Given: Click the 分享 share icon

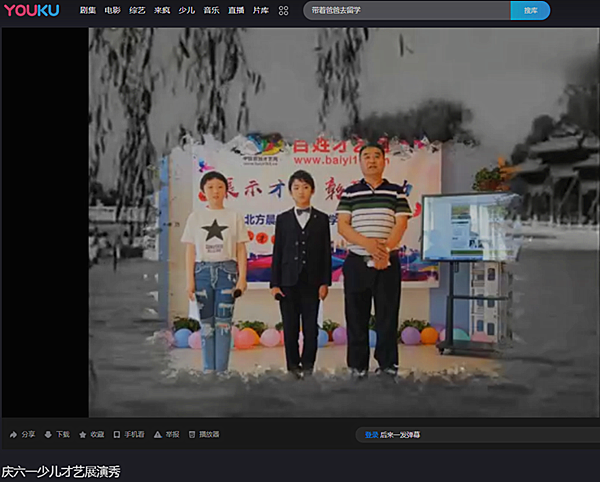Looking at the screenshot, I should click(x=14, y=435).
